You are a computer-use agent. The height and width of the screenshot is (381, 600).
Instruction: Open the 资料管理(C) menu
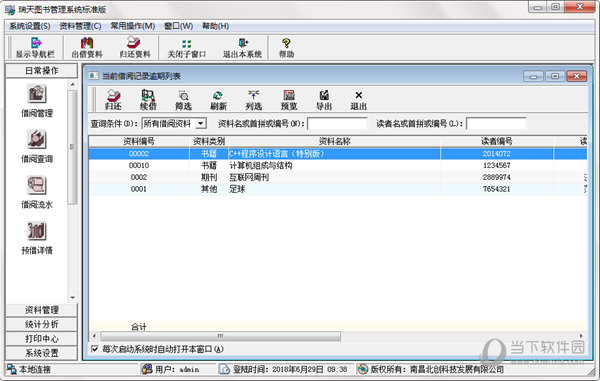(x=80, y=26)
